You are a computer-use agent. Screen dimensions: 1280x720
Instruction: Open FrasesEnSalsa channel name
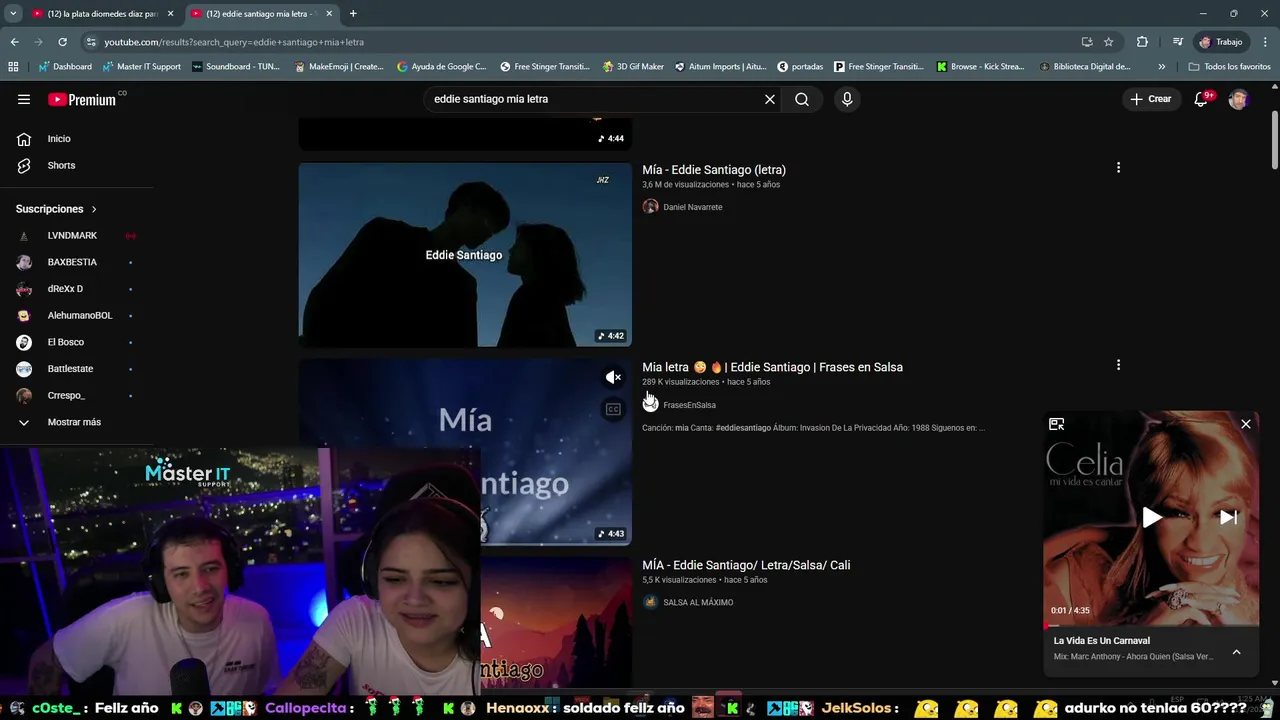pyautogui.click(x=689, y=405)
